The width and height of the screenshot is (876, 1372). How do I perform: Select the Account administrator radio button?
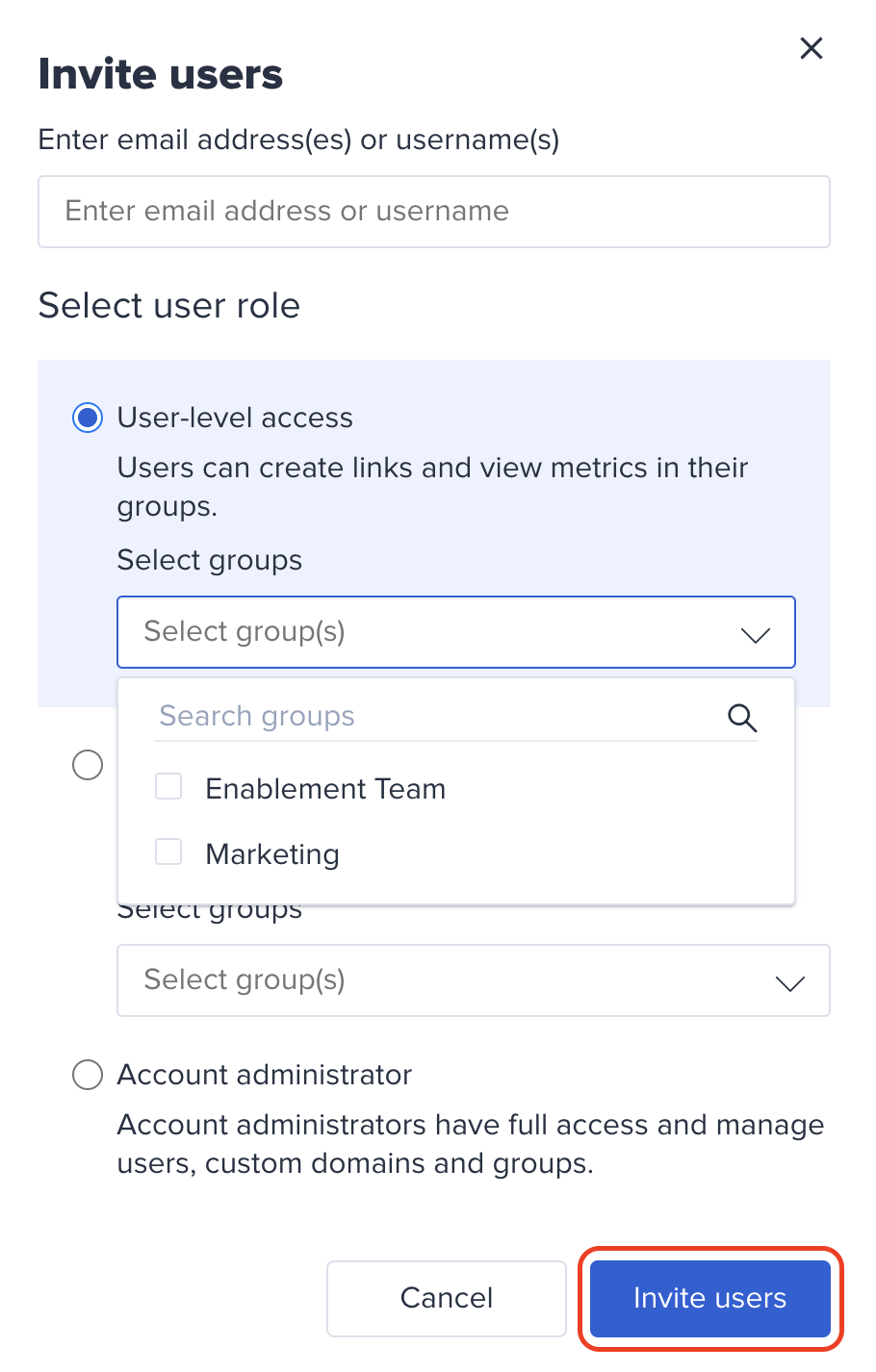pos(88,1075)
